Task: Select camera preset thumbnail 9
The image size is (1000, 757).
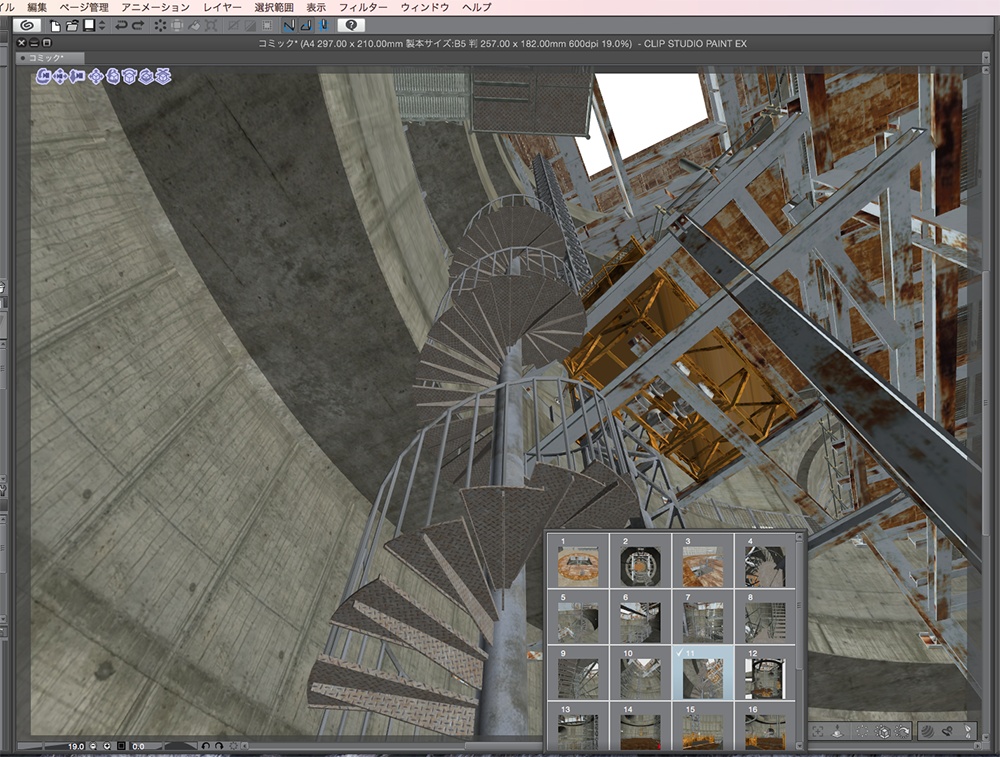Action: pos(578,673)
